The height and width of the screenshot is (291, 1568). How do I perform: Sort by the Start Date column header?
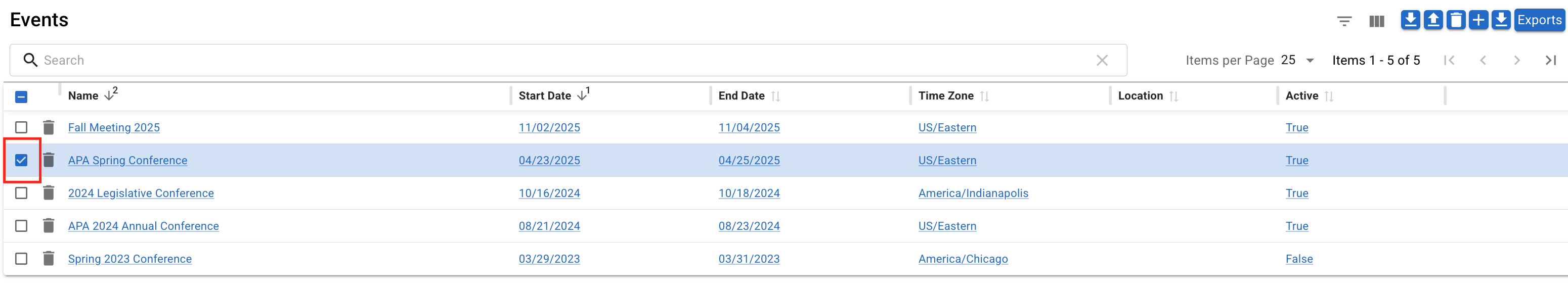[545, 96]
